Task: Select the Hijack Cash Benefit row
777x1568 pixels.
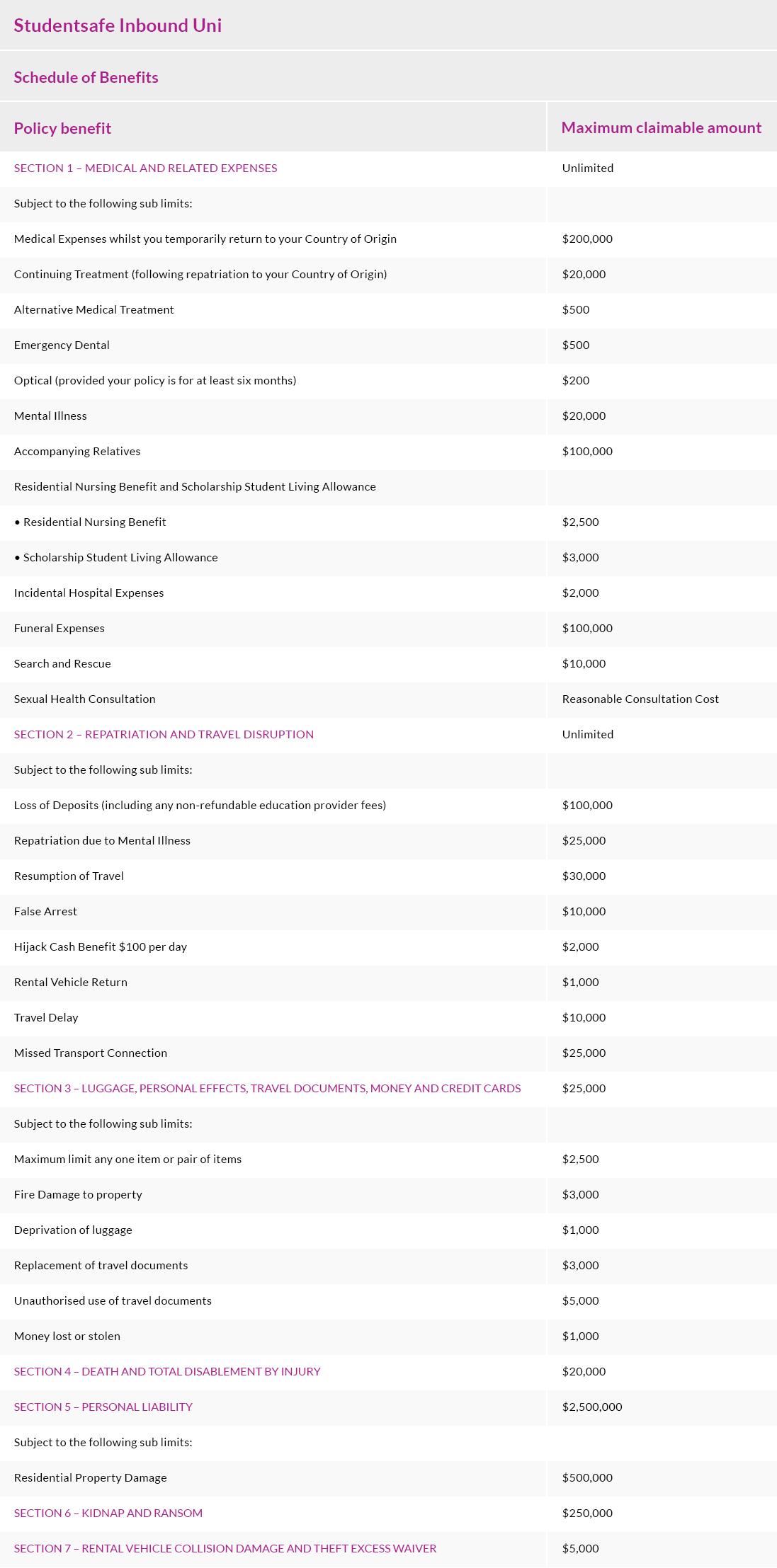Action: [x=101, y=946]
